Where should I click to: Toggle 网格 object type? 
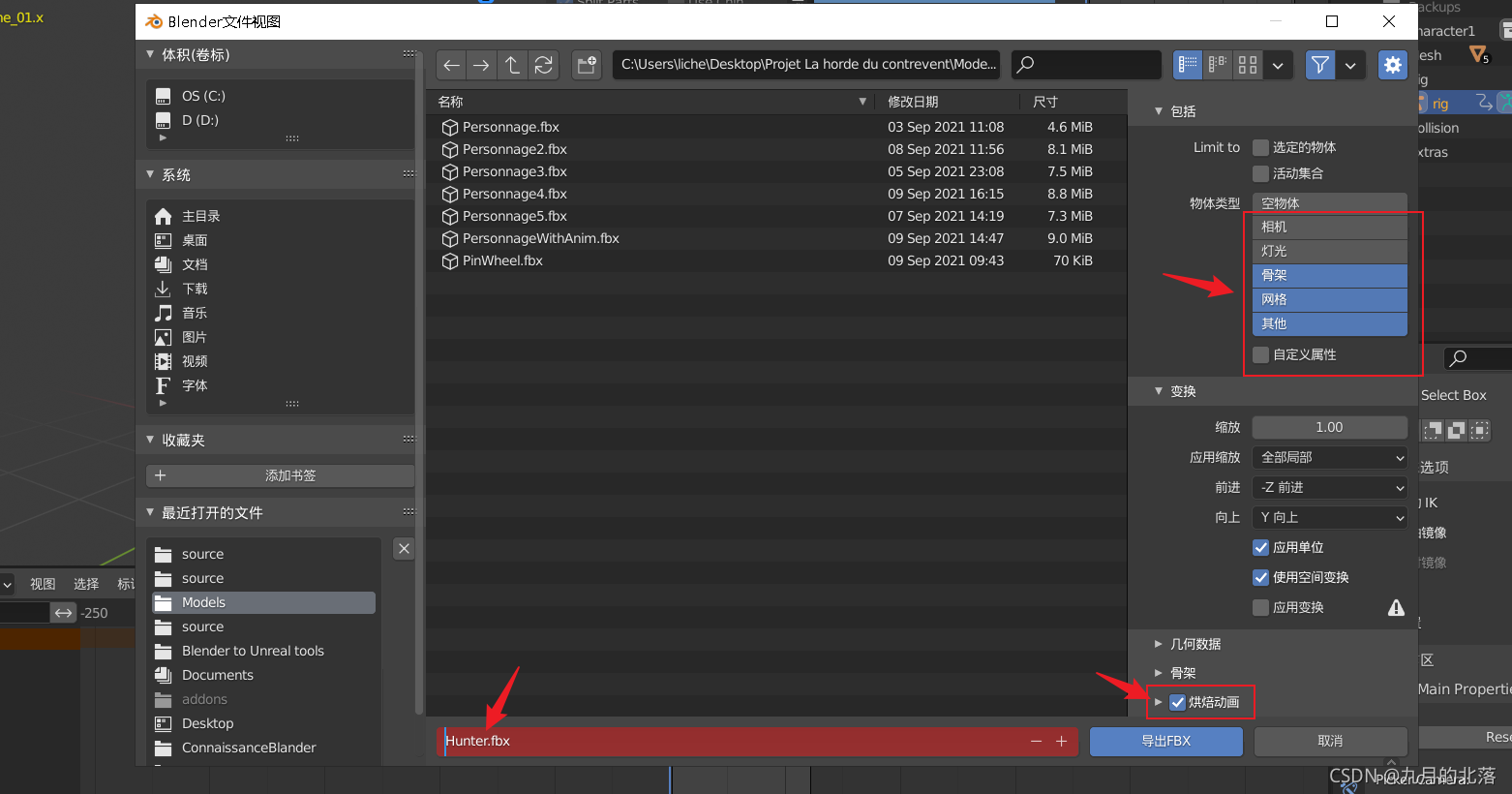coord(1330,299)
